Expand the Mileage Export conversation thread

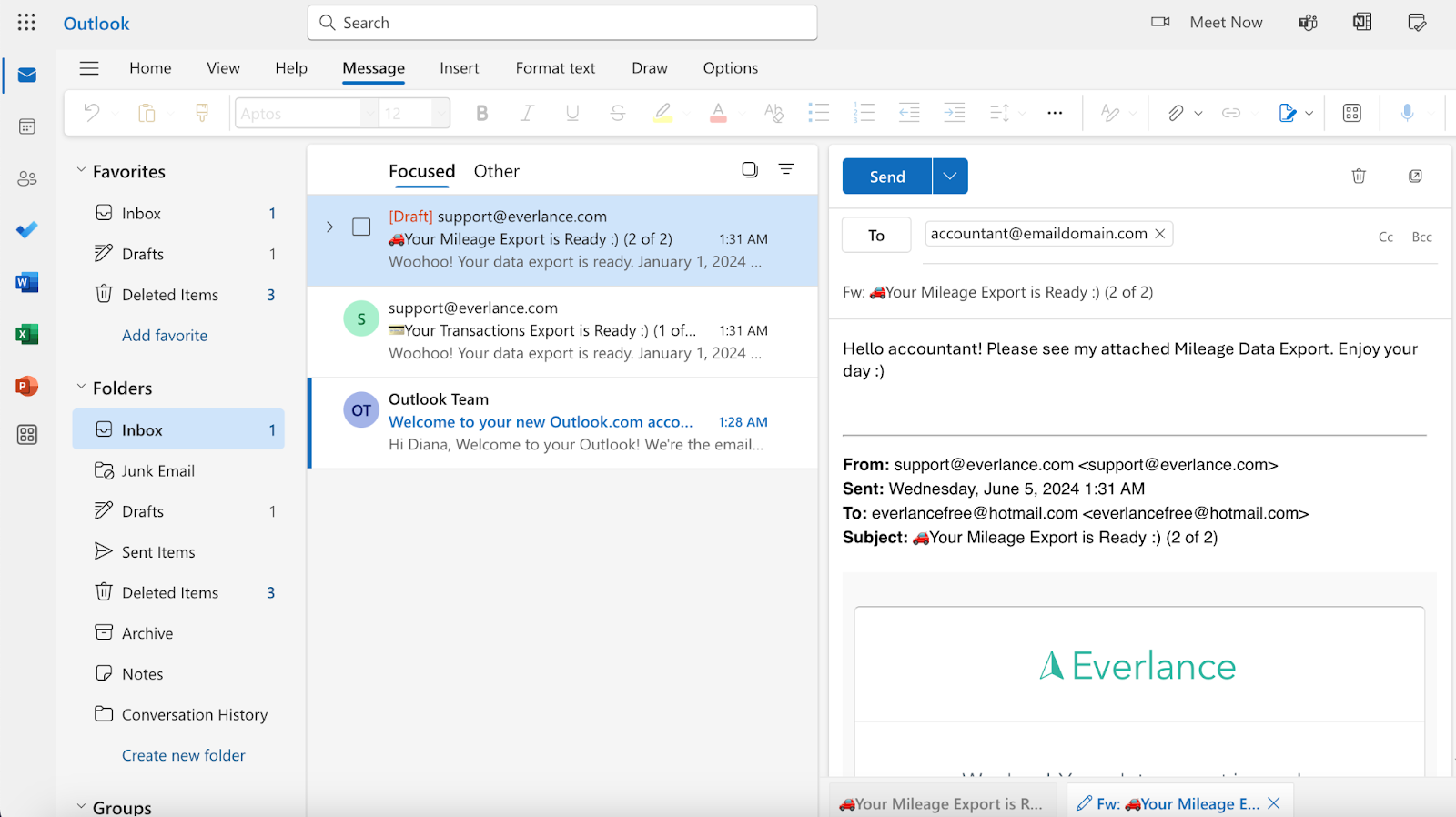click(329, 227)
